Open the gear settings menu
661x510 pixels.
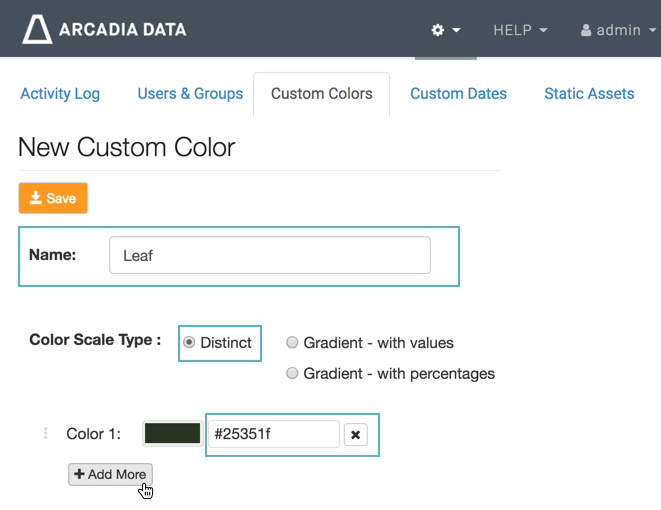click(x=445, y=30)
